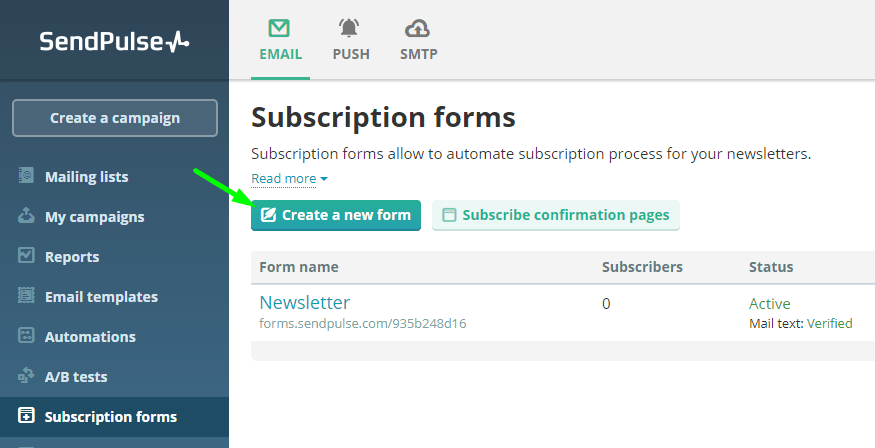
Task: Open the A/B tests flask icon
Action: 27,376
